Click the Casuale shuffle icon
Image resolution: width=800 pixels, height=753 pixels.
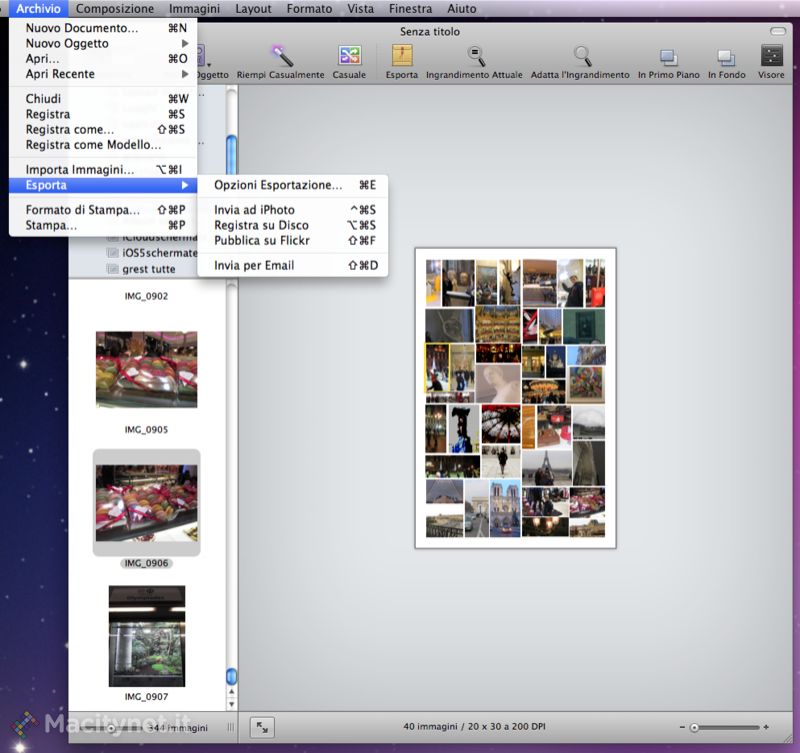coord(349,56)
